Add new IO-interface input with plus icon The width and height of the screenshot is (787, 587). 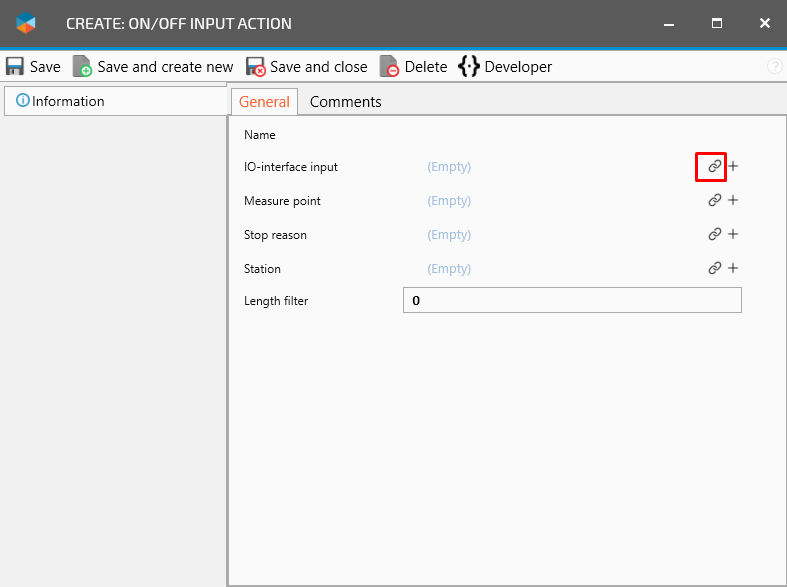click(733, 167)
